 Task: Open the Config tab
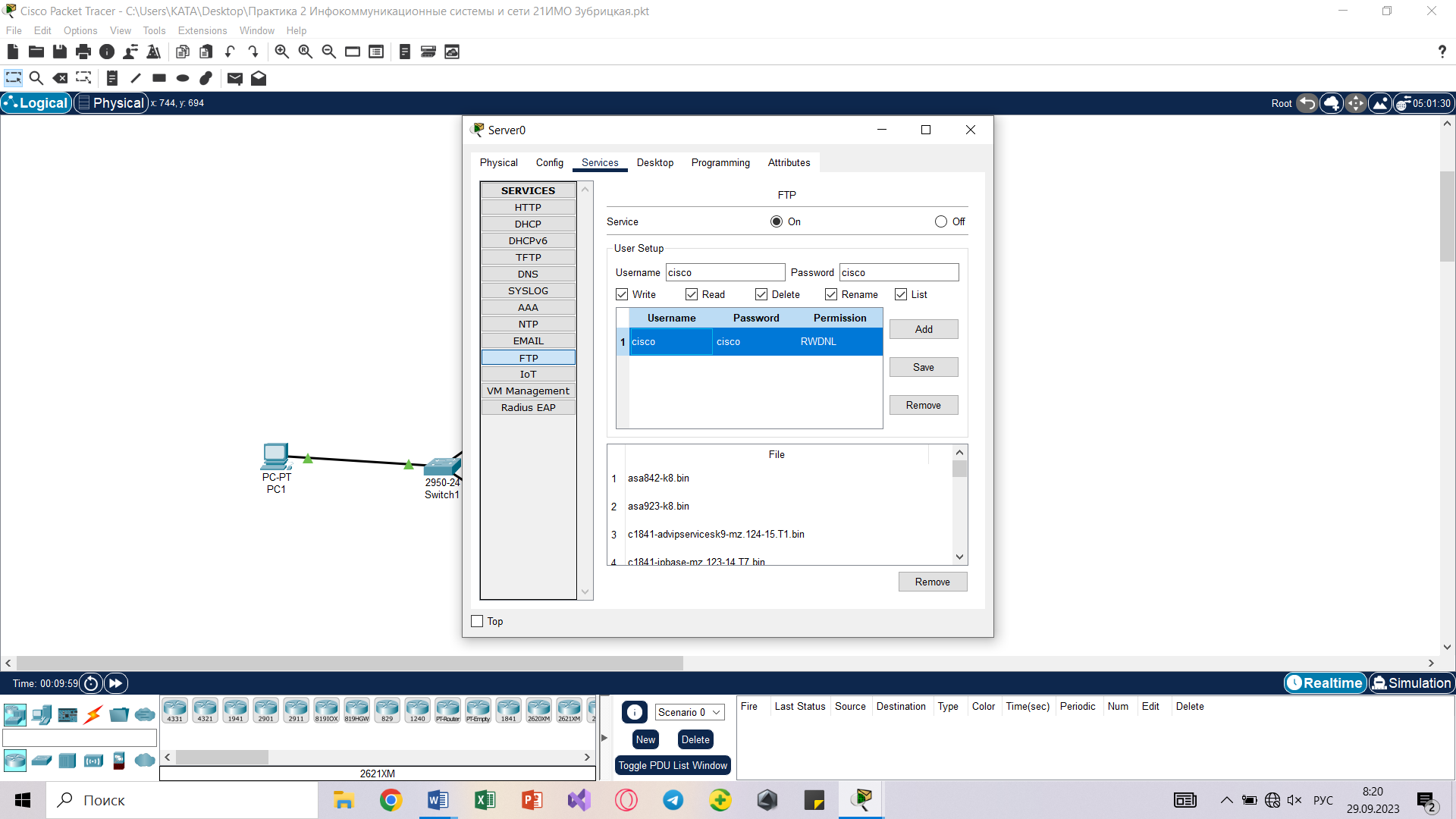coord(550,162)
